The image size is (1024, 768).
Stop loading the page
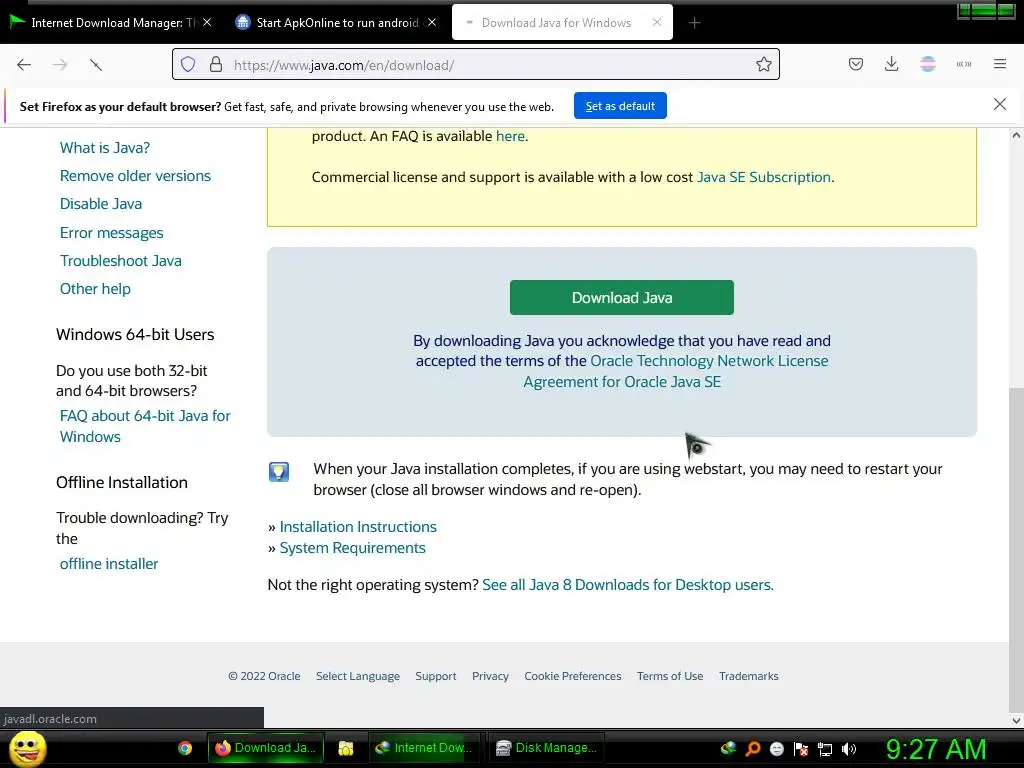click(96, 65)
